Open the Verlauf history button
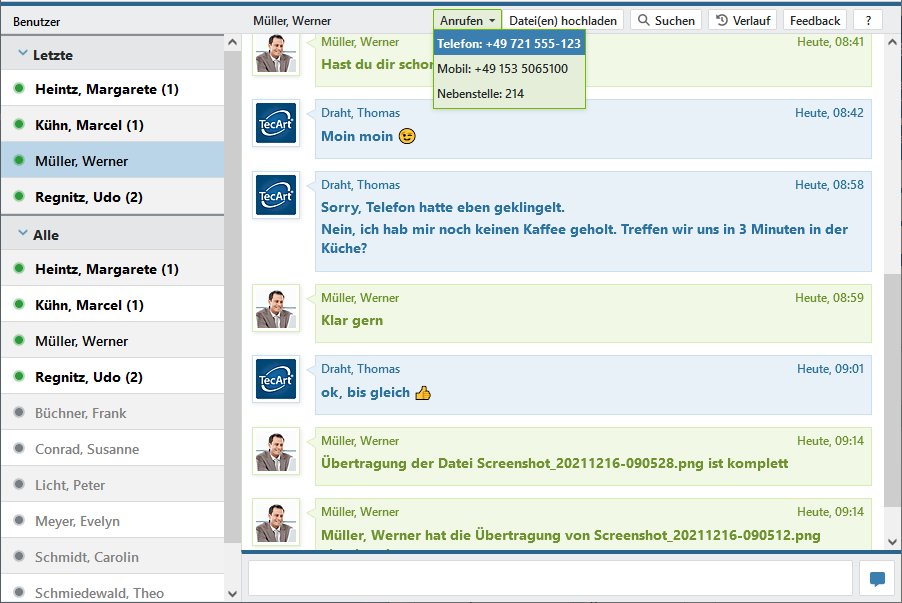 [742, 20]
